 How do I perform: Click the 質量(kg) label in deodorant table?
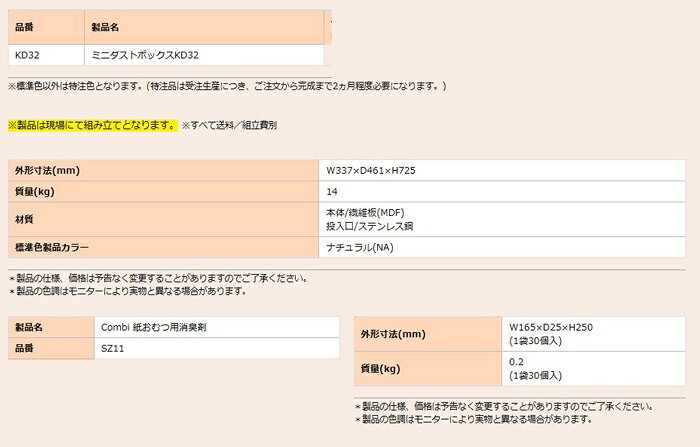tap(380, 369)
